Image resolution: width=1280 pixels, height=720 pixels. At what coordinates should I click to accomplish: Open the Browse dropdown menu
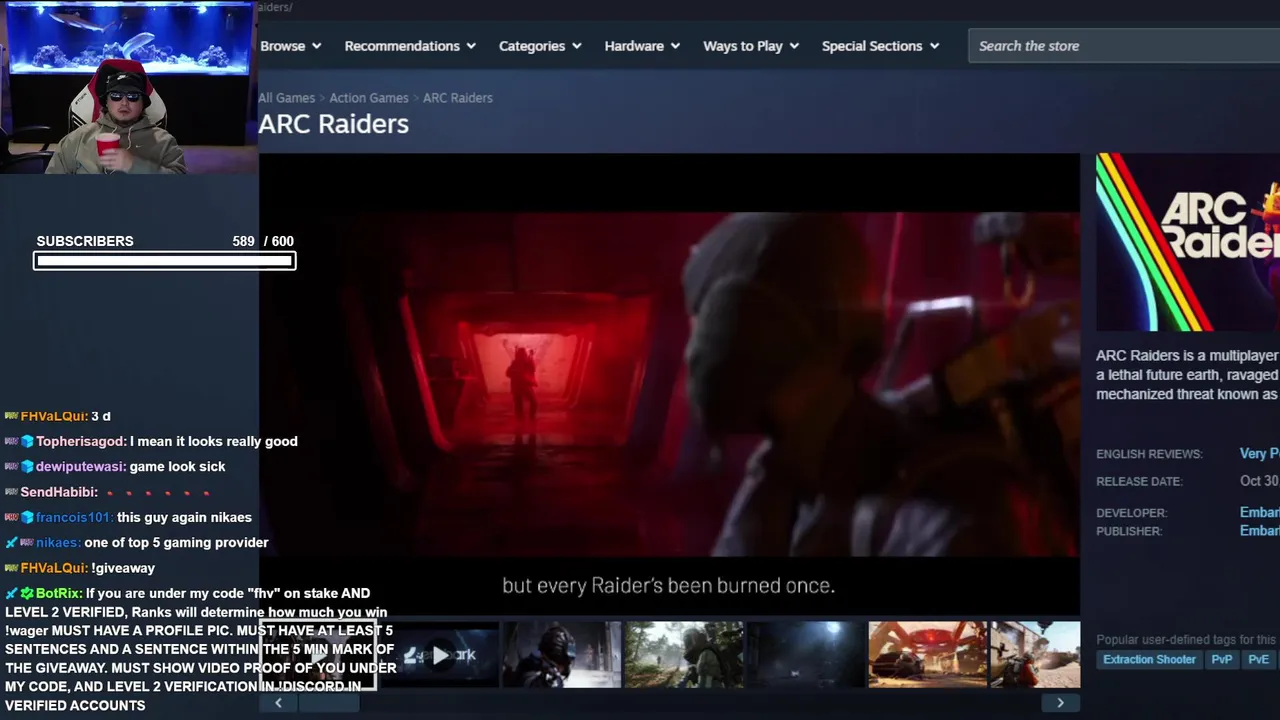[x=290, y=46]
